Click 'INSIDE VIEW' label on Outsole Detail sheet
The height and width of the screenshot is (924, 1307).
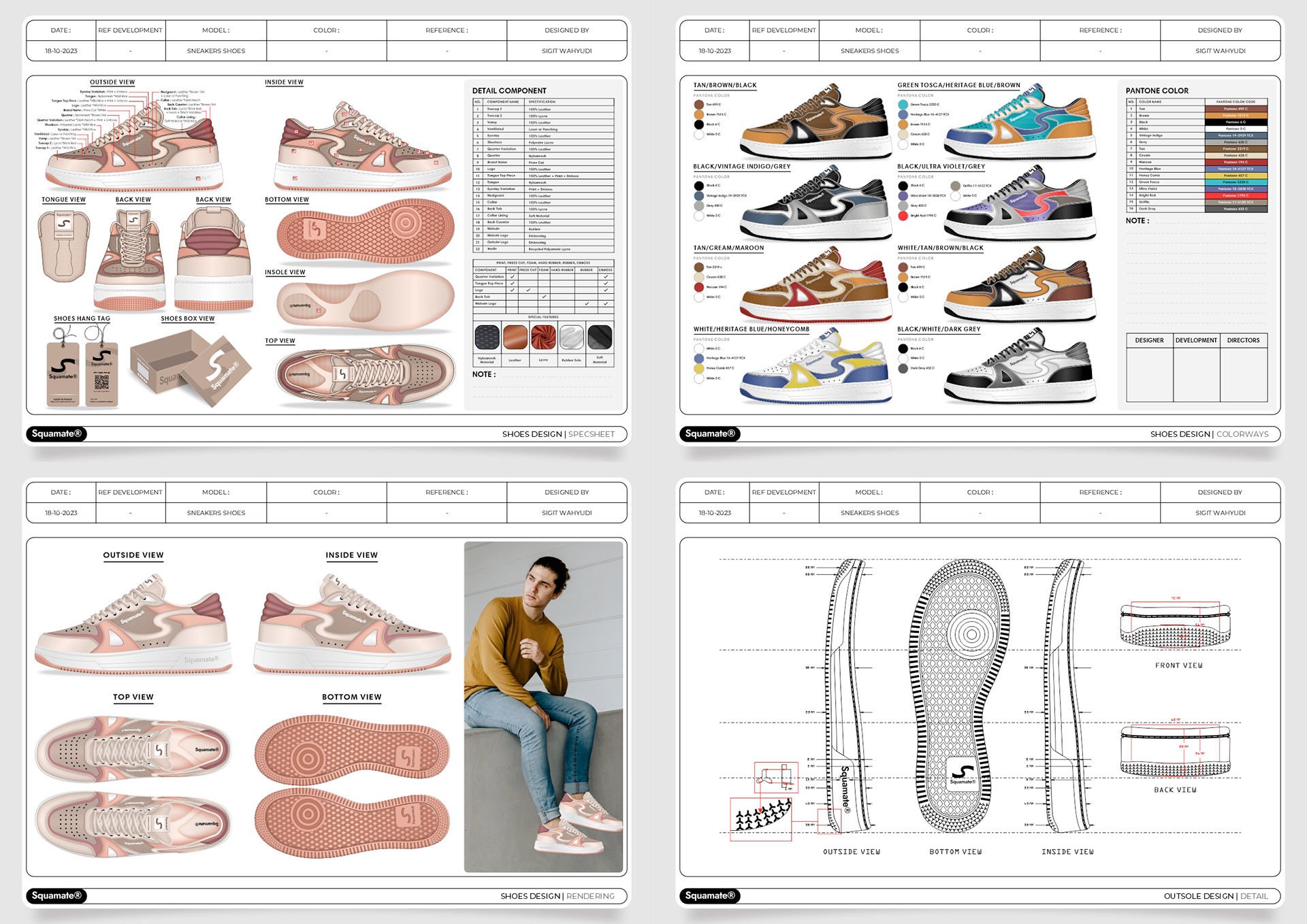tap(1067, 851)
